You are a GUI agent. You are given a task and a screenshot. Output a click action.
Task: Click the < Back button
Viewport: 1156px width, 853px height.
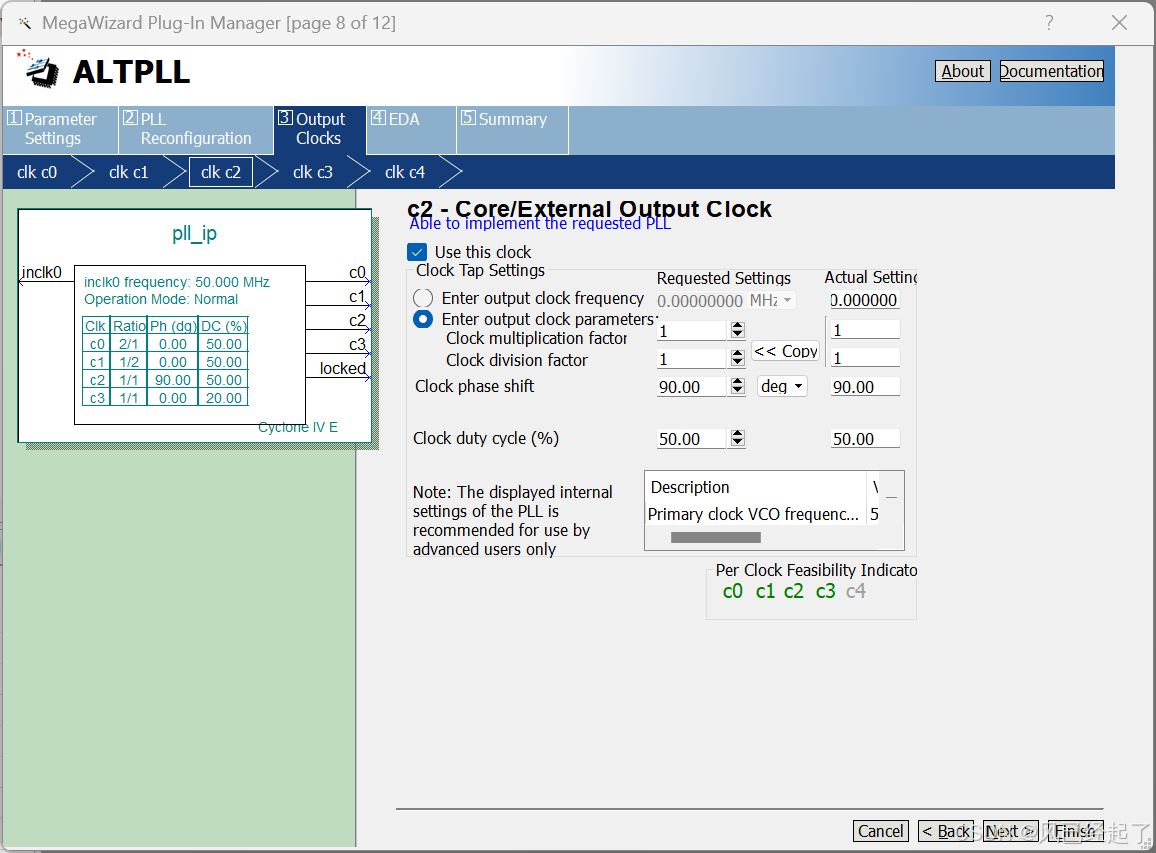point(946,831)
